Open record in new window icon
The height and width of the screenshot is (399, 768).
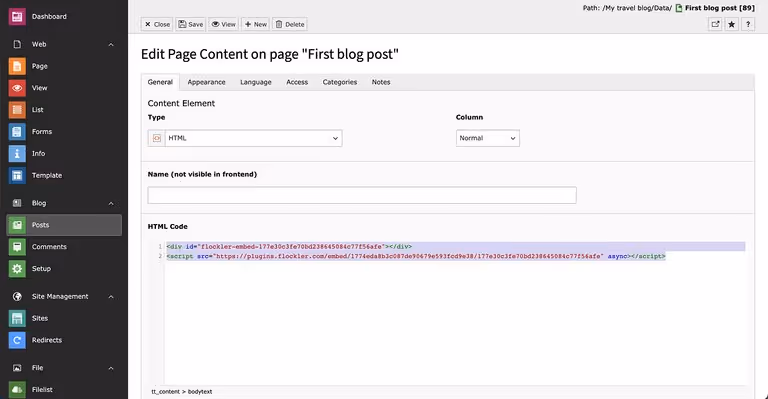(716, 24)
